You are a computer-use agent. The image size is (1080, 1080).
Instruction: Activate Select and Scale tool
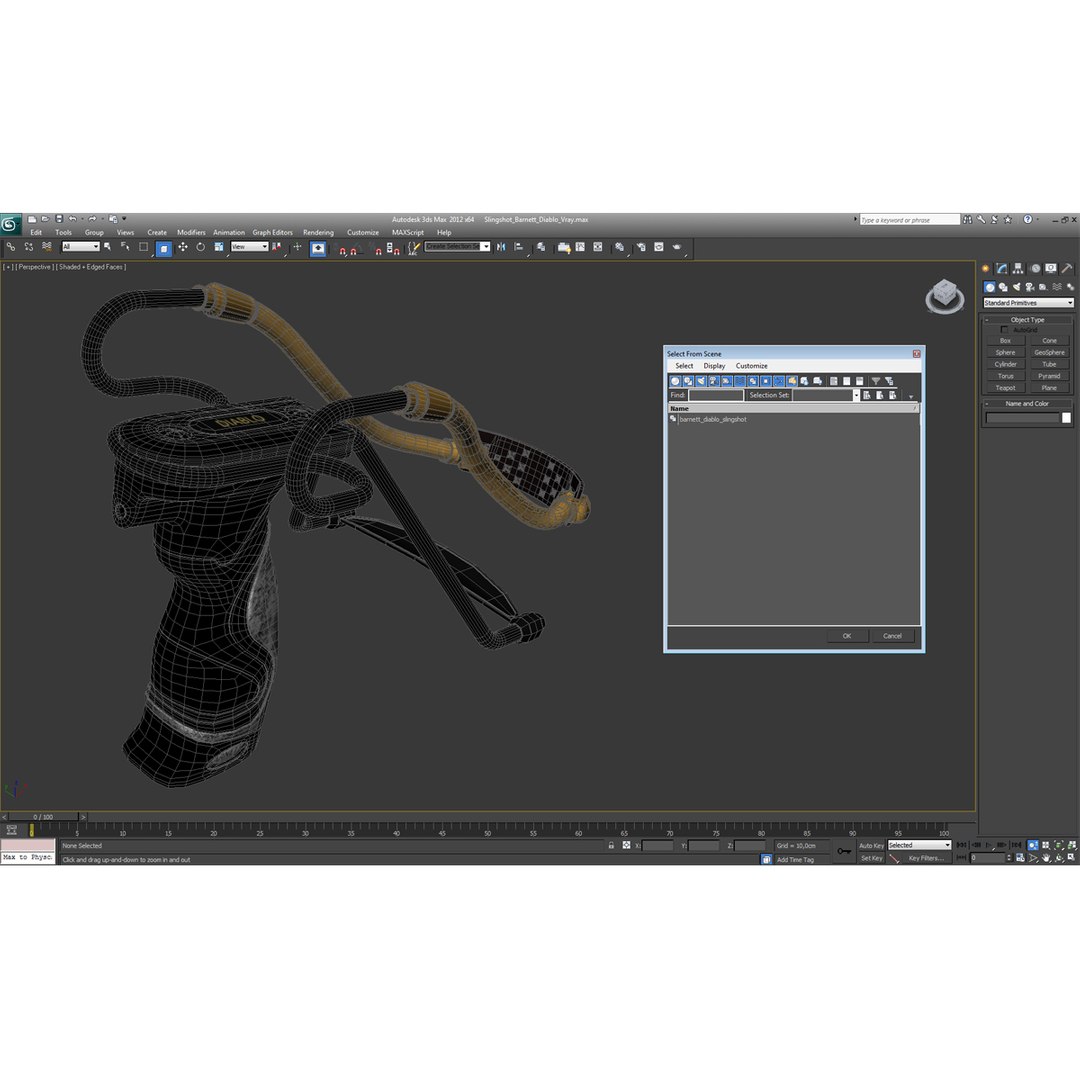219,247
